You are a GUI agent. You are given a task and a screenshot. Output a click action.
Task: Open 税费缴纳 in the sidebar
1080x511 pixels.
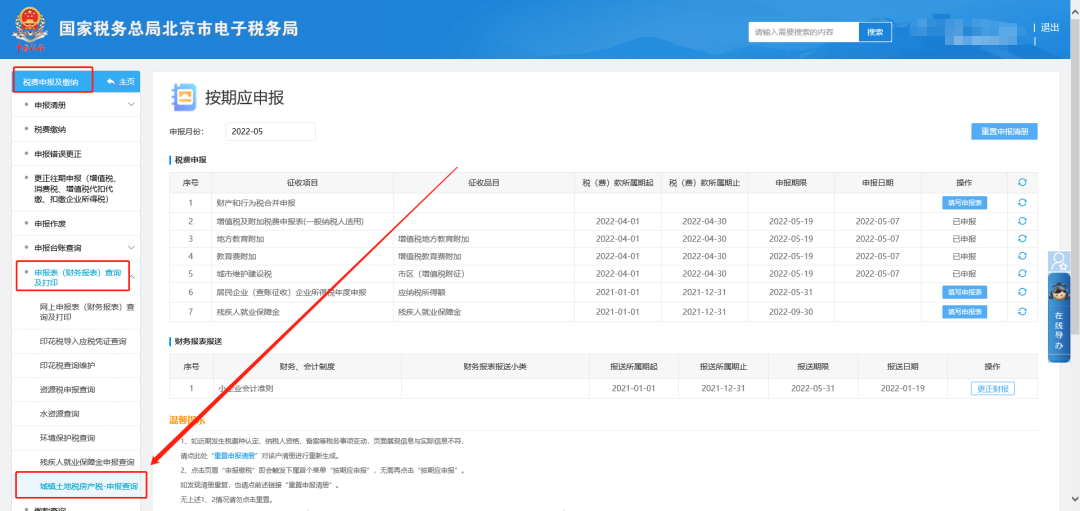coord(50,129)
